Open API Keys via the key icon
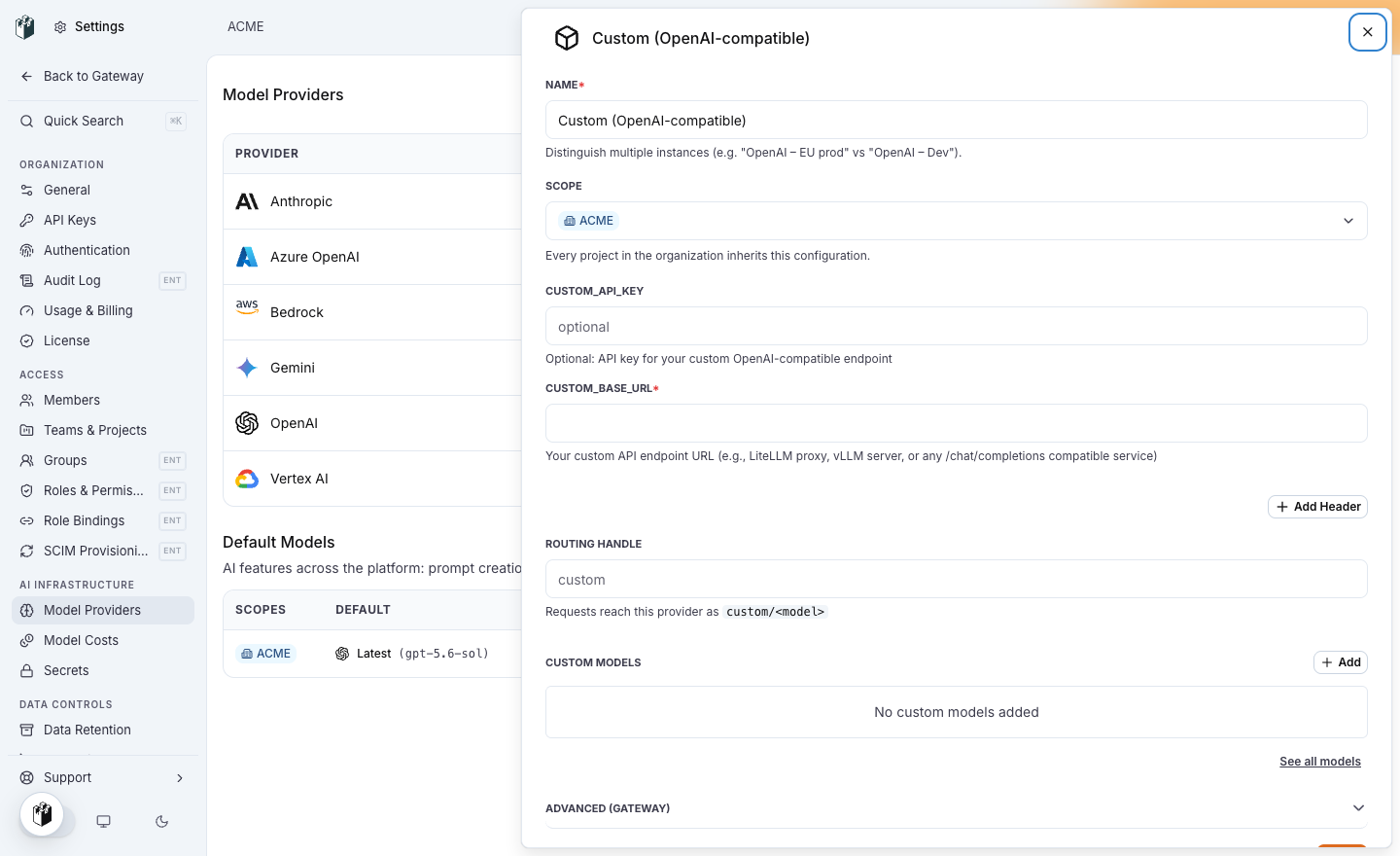The image size is (1400, 856). [x=27, y=221]
